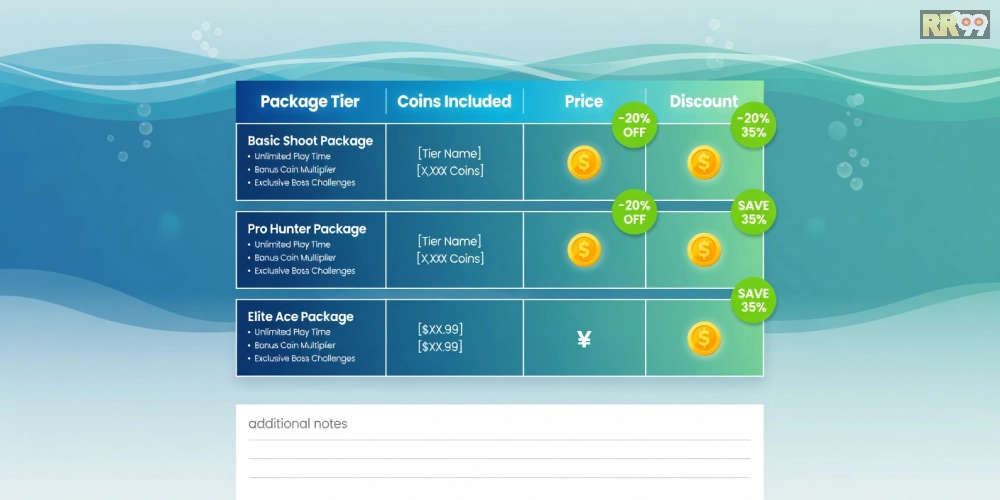Click the -20% 35% badge at top right
The height and width of the screenshot is (500, 1000).
pos(754,125)
